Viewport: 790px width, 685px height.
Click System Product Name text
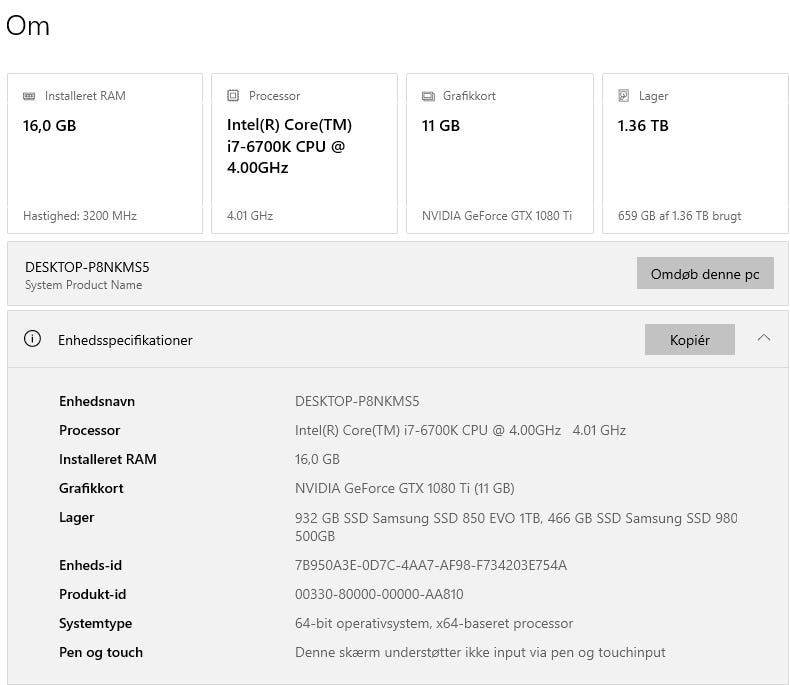[x=84, y=285]
